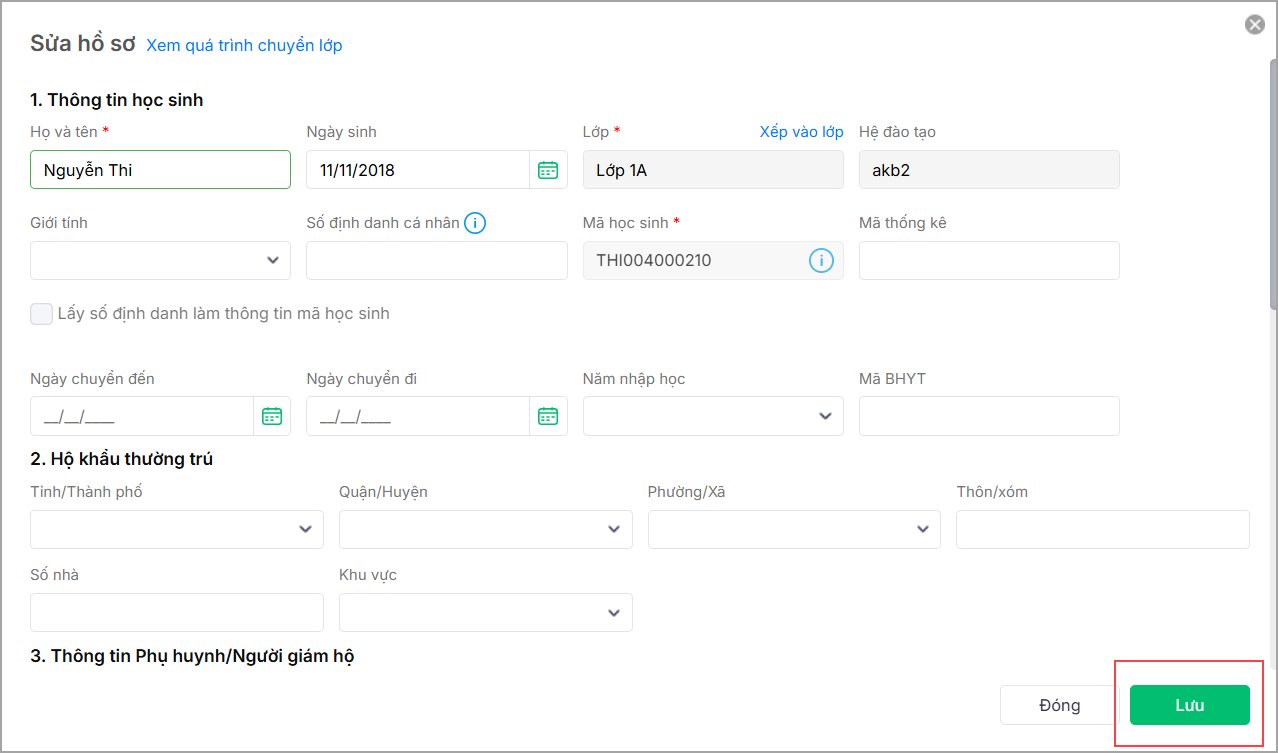Close the Sửa hồ sơ dialog with X
The width and height of the screenshot is (1278, 753).
tap(1254, 25)
